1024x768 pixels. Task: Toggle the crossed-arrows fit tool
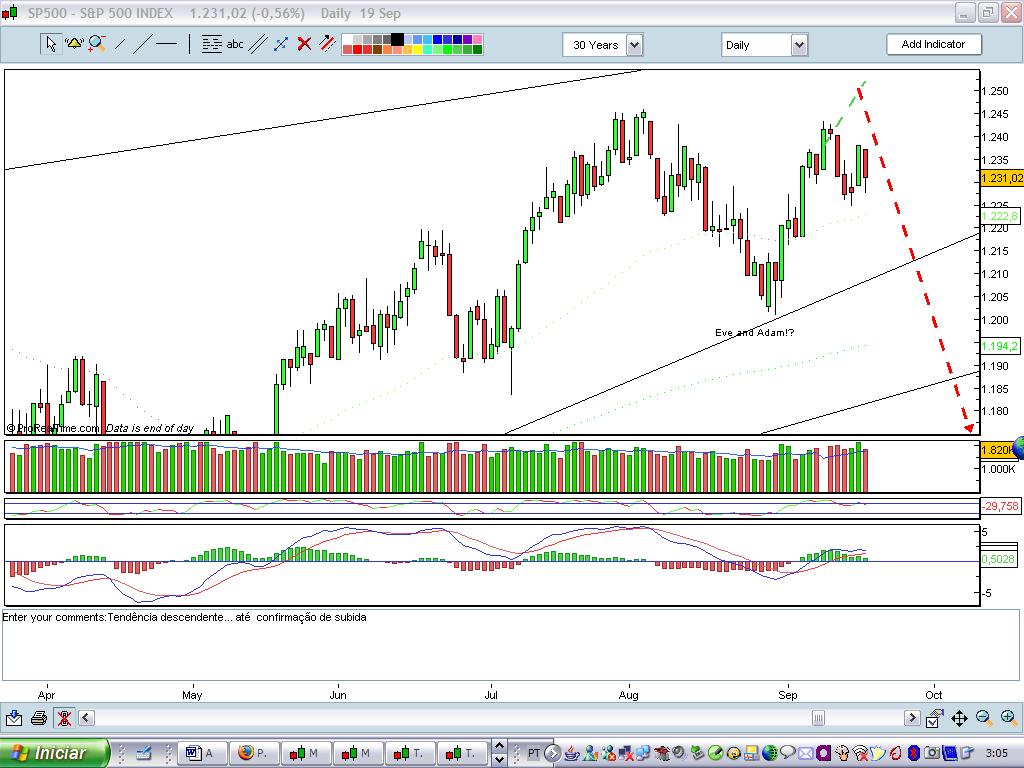pyautogui.click(x=959, y=716)
